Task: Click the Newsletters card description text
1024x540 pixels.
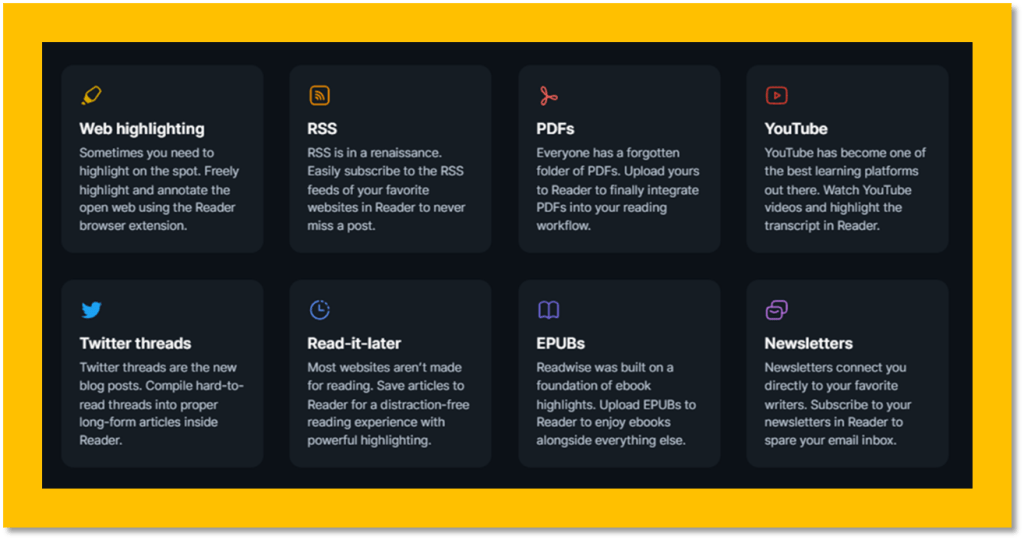Action: (838, 403)
